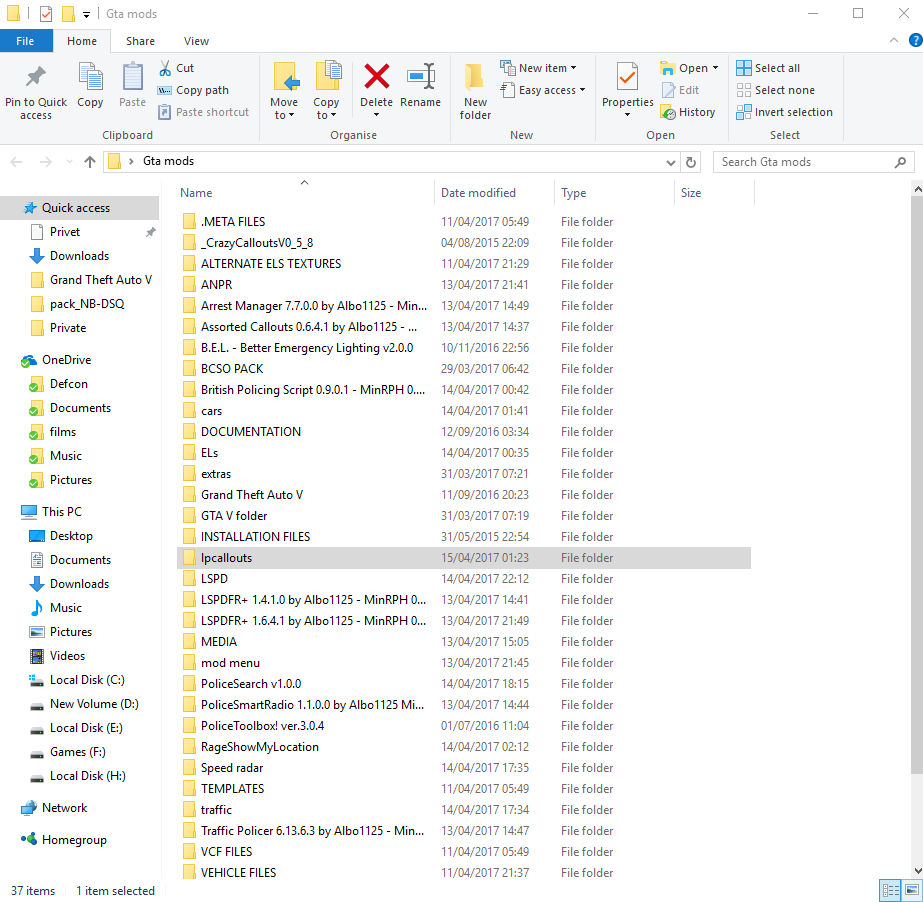Switch to Details view in status bar
This screenshot has width=923, height=902.
click(x=890, y=890)
